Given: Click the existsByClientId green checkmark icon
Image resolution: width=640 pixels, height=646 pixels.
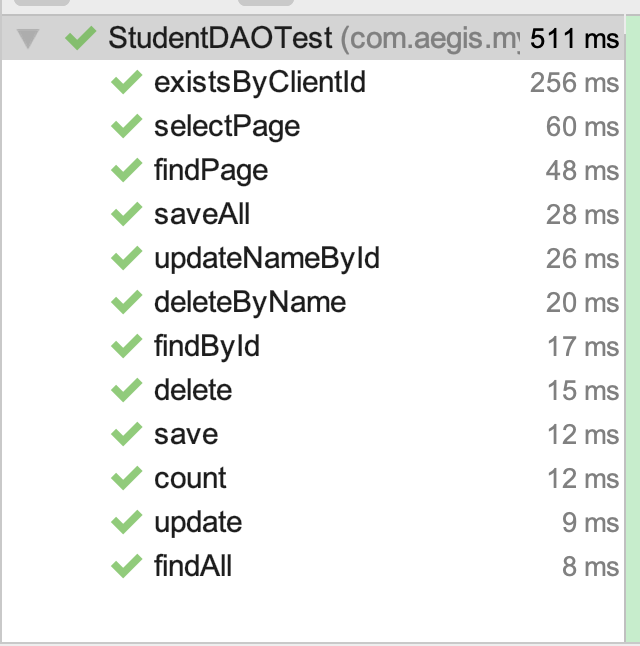Looking at the screenshot, I should [126, 83].
